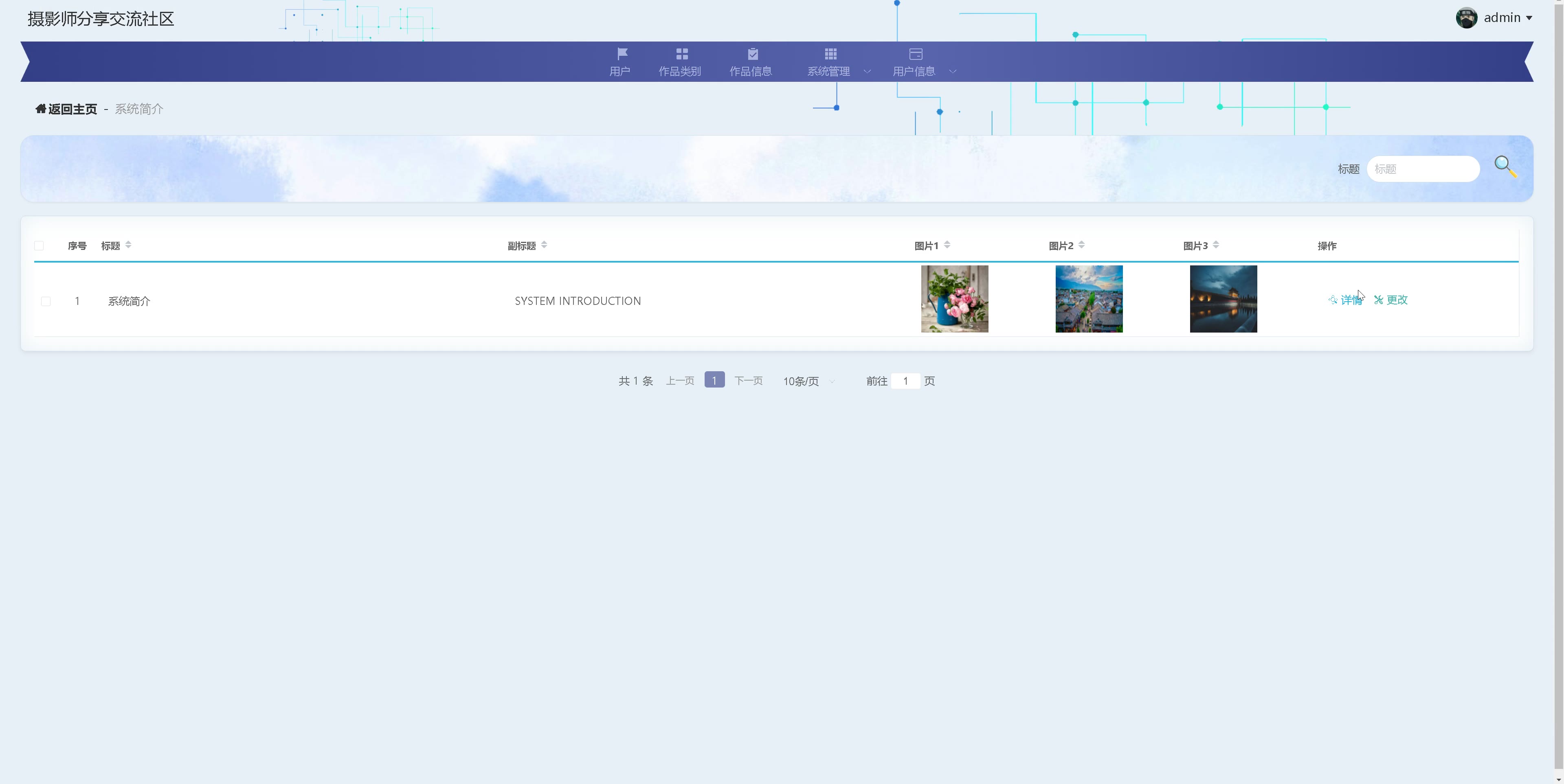Check the select-all header checkbox

39,246
